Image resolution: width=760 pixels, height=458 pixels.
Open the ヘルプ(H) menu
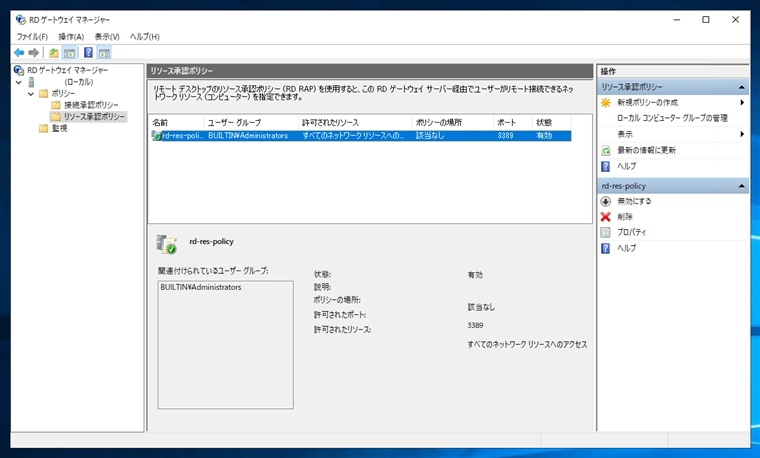tap(144, 37)
